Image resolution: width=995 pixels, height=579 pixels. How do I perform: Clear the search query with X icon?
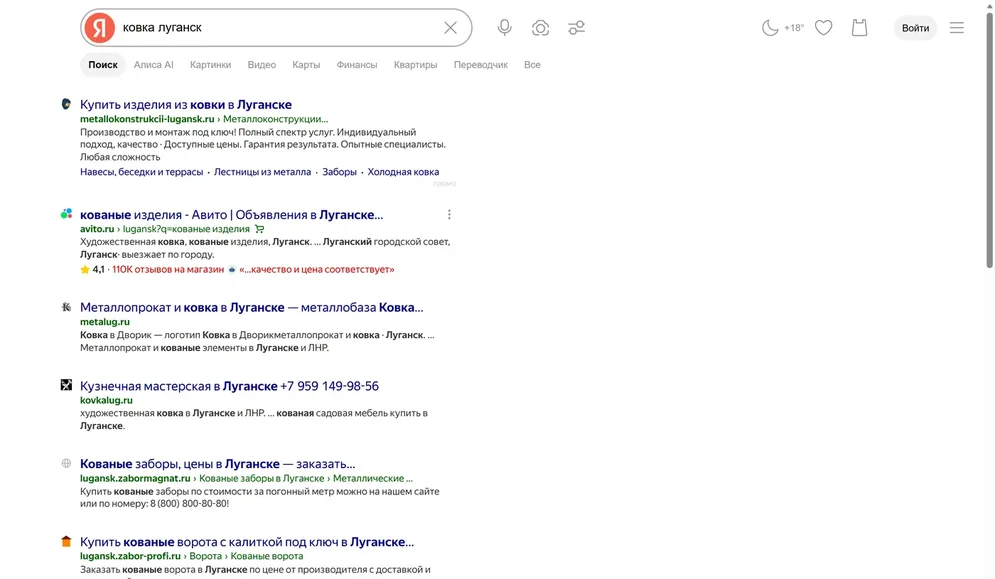coord(450,28)
